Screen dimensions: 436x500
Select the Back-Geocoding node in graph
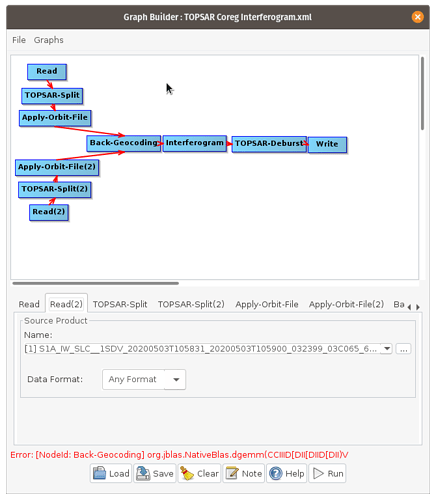pyautogui.click(x=123, y=143)
